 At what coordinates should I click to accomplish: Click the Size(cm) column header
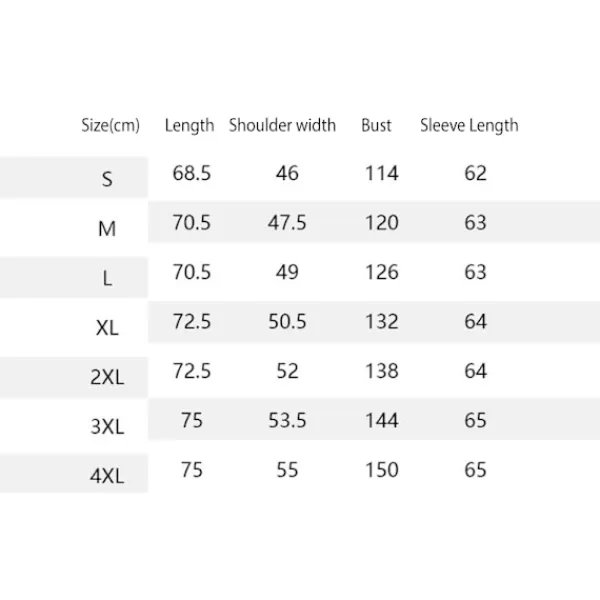pyautogui.click(x=110, y=126)
